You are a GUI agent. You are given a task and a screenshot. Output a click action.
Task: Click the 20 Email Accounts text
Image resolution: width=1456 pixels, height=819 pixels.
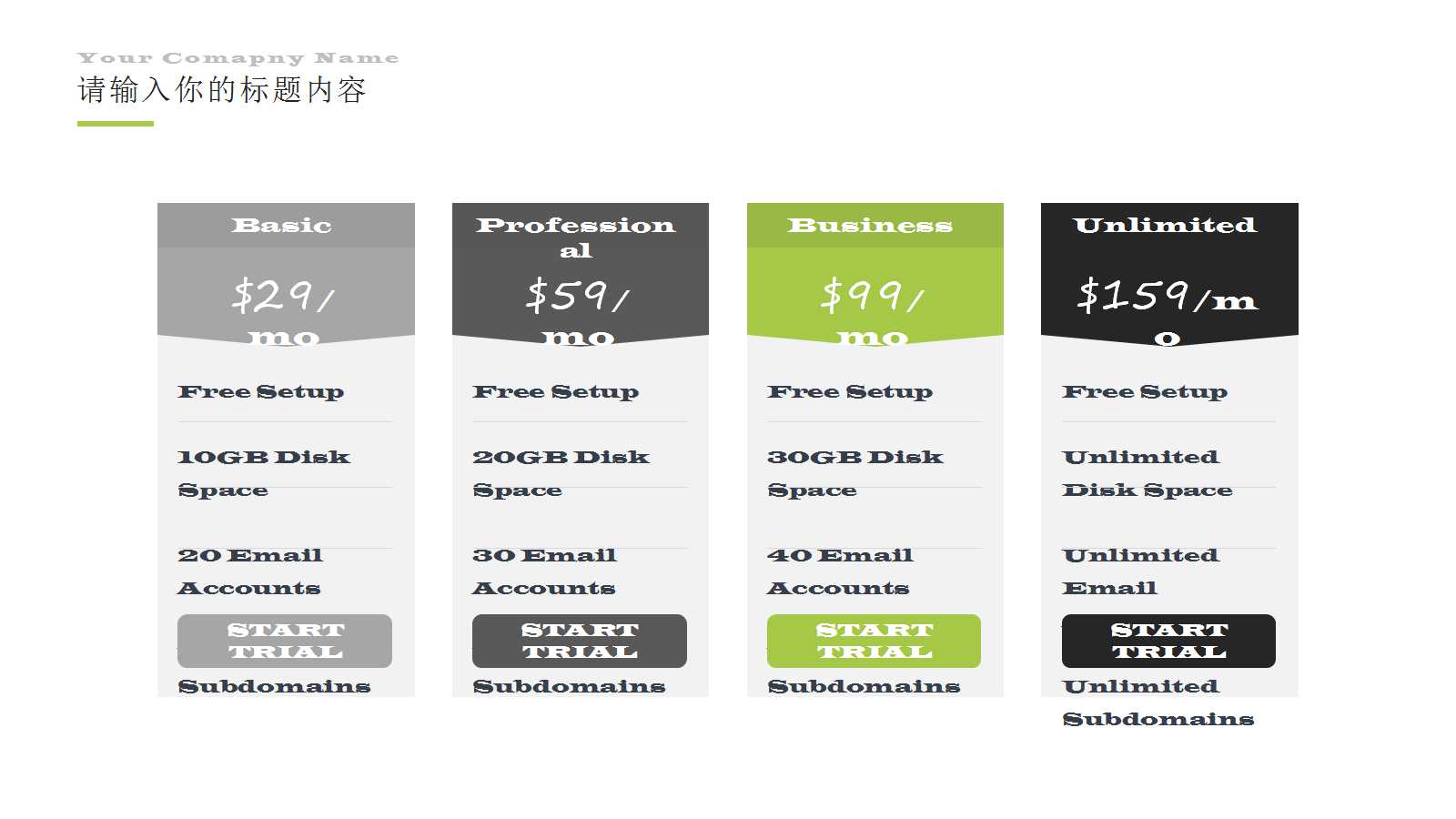250,571
